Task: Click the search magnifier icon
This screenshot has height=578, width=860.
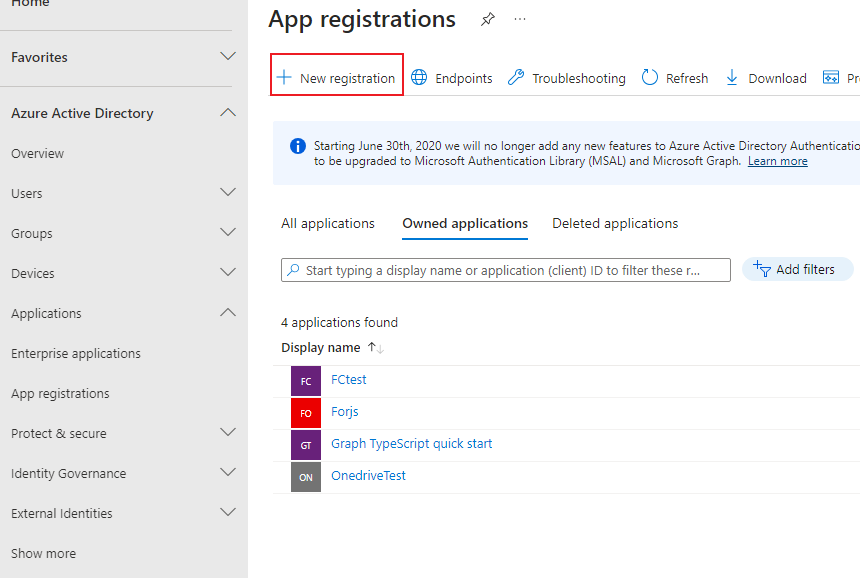Action: [x=293, y=270]
